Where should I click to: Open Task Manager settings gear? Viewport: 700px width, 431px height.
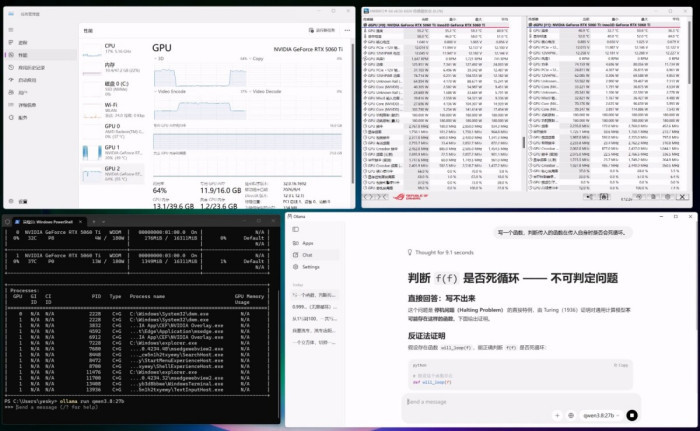click(11, 201)
